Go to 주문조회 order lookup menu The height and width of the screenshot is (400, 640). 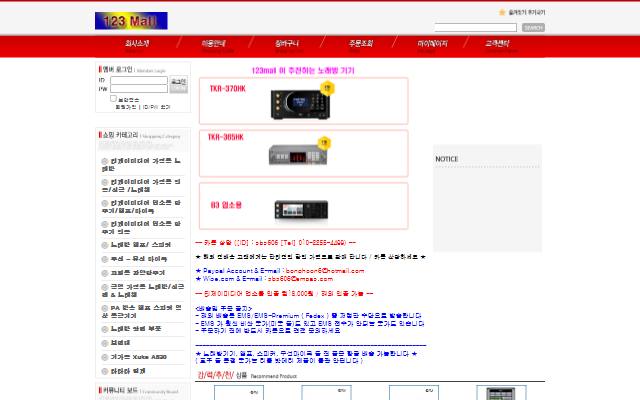pos(361,44)
